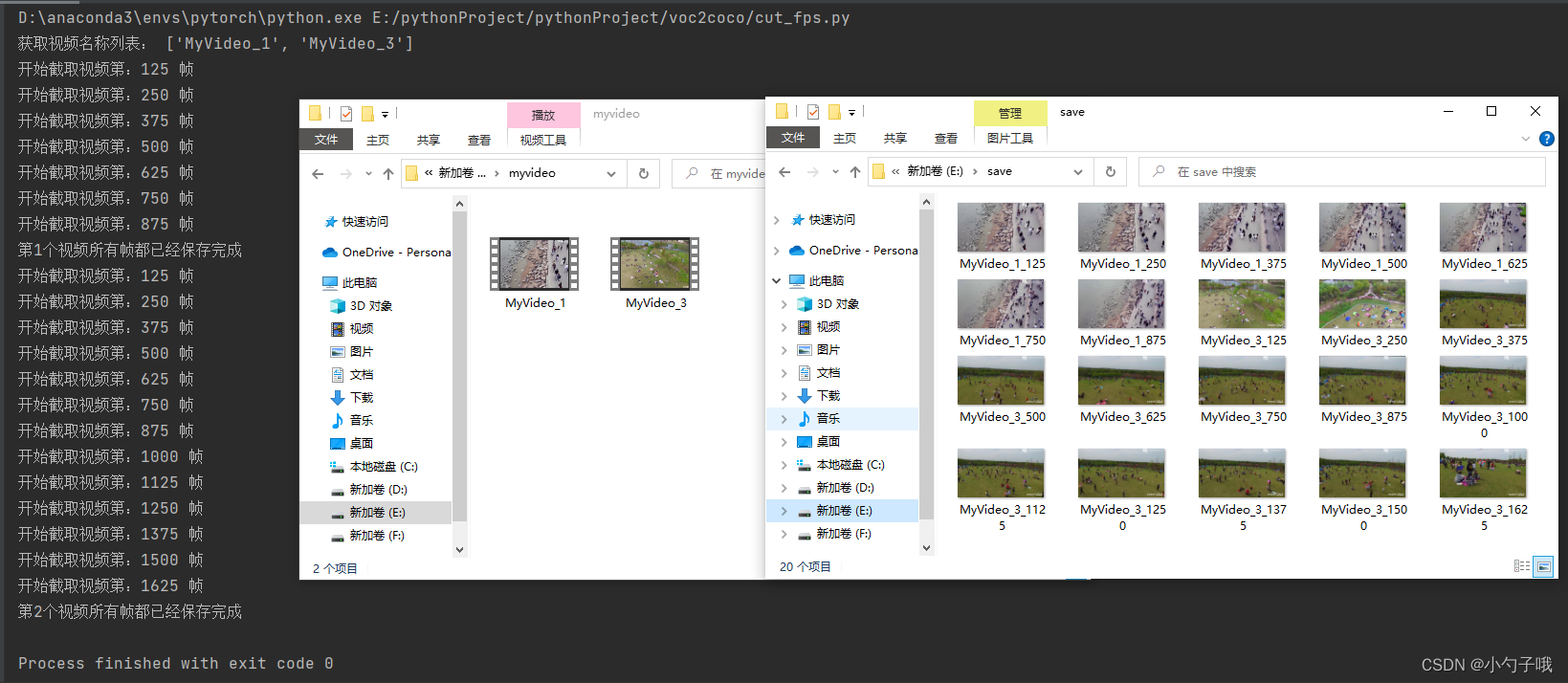Click the properties checkmark icon in save title bar
Viewport: 1568px width, 683px height.
point(813,112)
